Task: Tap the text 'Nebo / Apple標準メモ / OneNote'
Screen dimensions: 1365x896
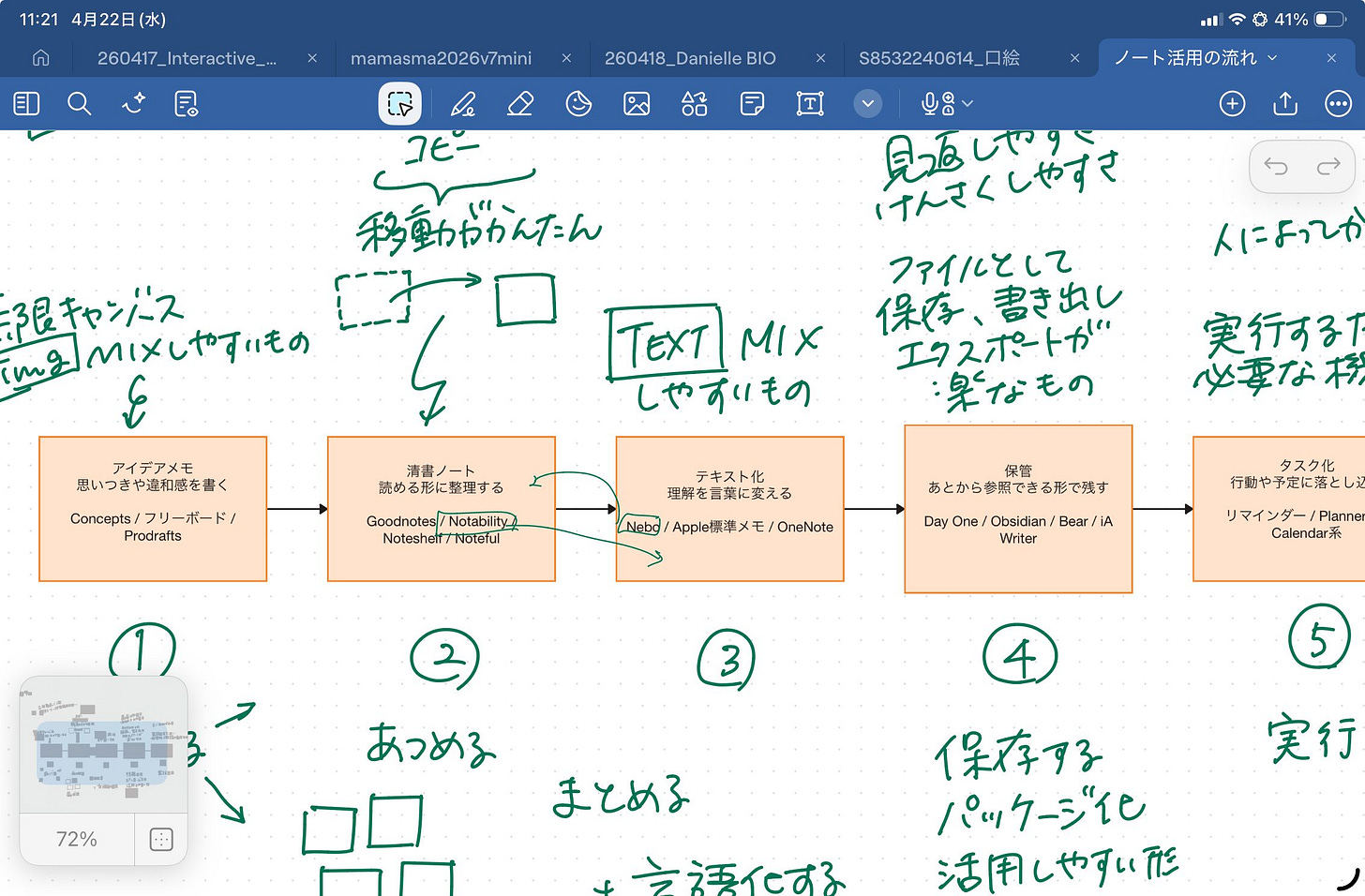Action: coord(729,527)
